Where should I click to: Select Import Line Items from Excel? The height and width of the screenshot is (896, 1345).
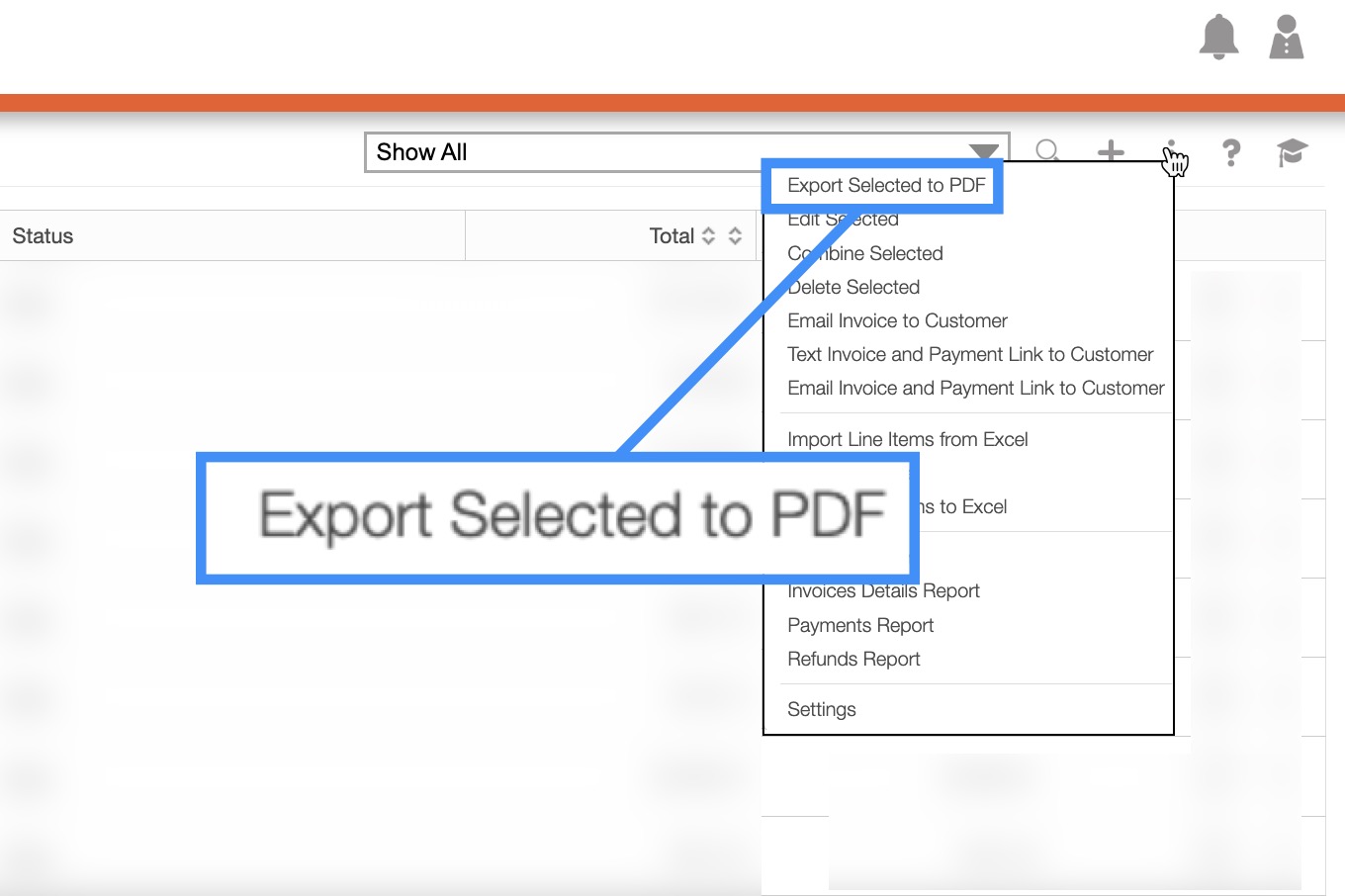(x=907, y=439)
